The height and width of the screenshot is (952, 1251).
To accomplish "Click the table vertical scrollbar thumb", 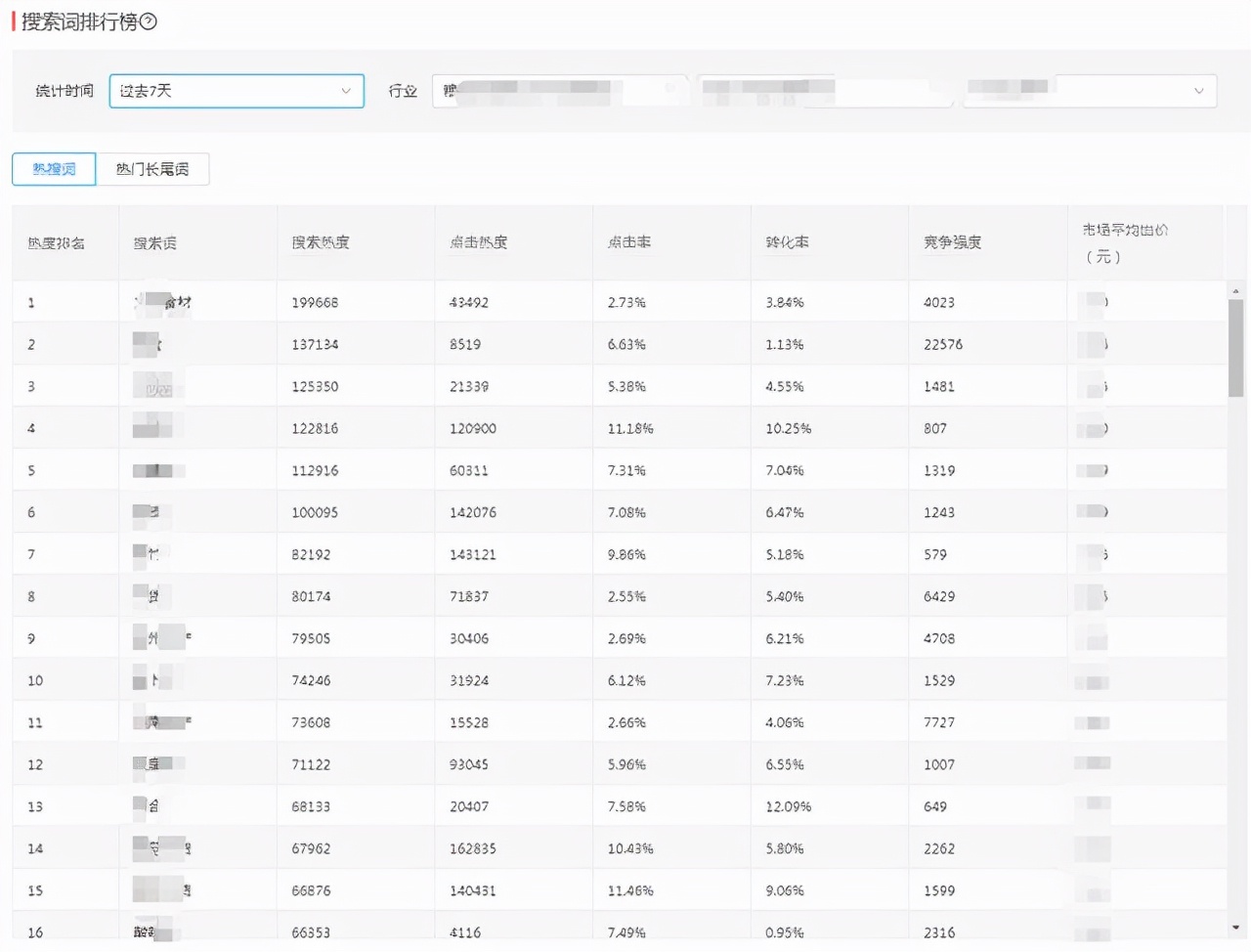I will (1236, 348).
